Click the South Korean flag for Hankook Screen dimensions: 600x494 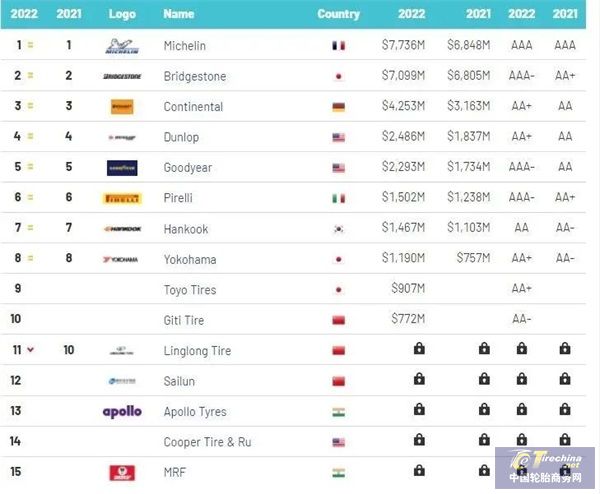(x=338, y=229)
